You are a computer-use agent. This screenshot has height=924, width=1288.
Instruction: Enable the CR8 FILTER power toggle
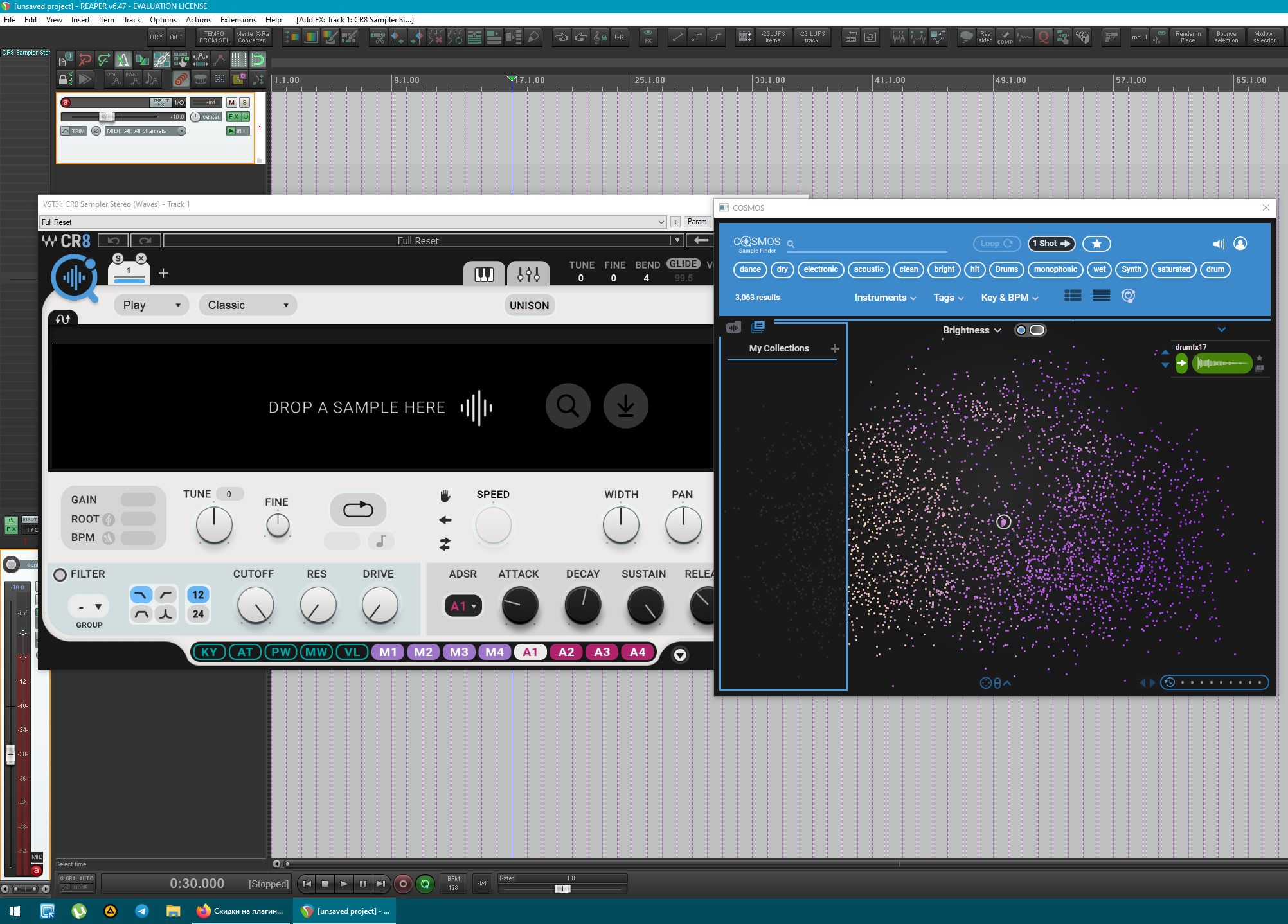(x=60, y=574)
